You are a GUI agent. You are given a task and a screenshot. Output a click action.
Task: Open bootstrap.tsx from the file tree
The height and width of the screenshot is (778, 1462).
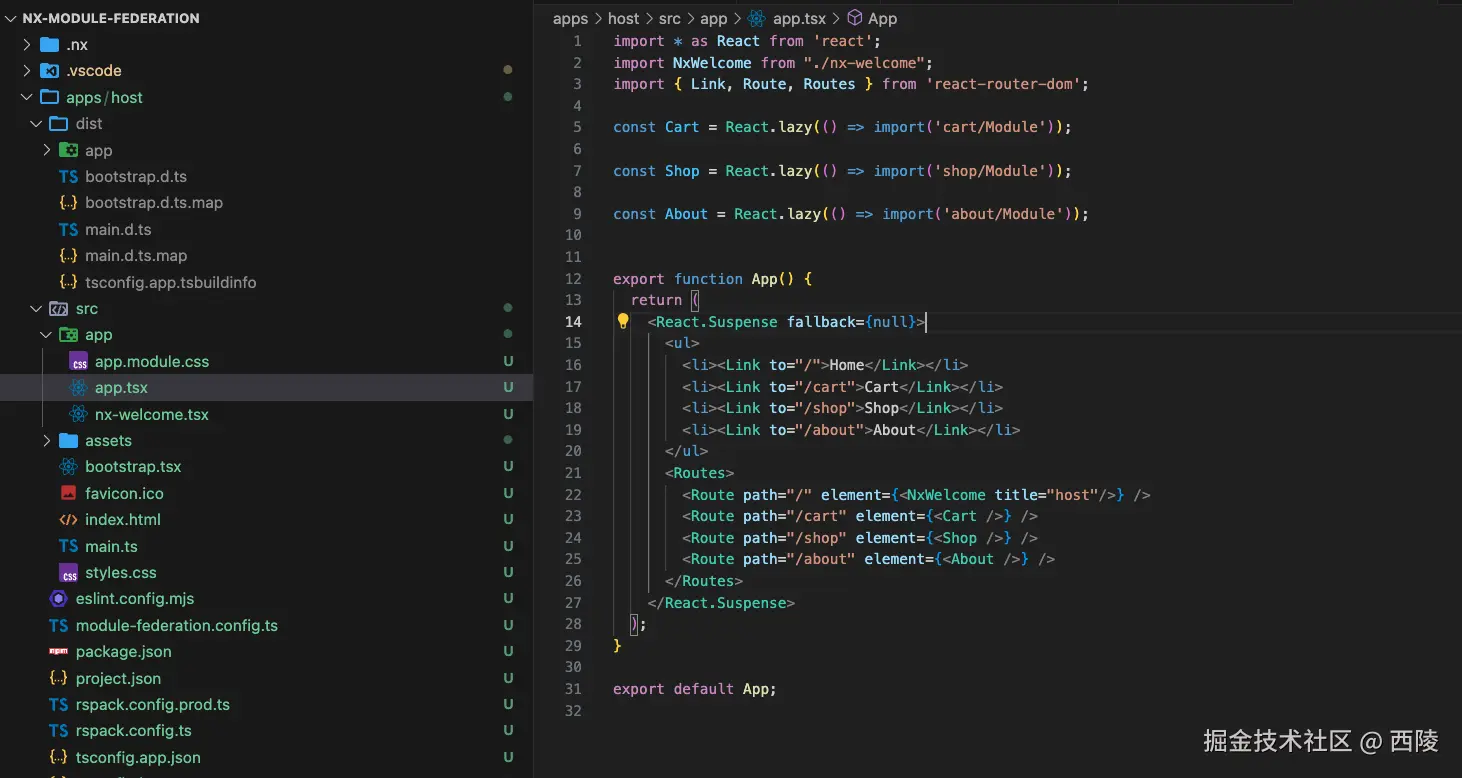(x=133, y=467)
